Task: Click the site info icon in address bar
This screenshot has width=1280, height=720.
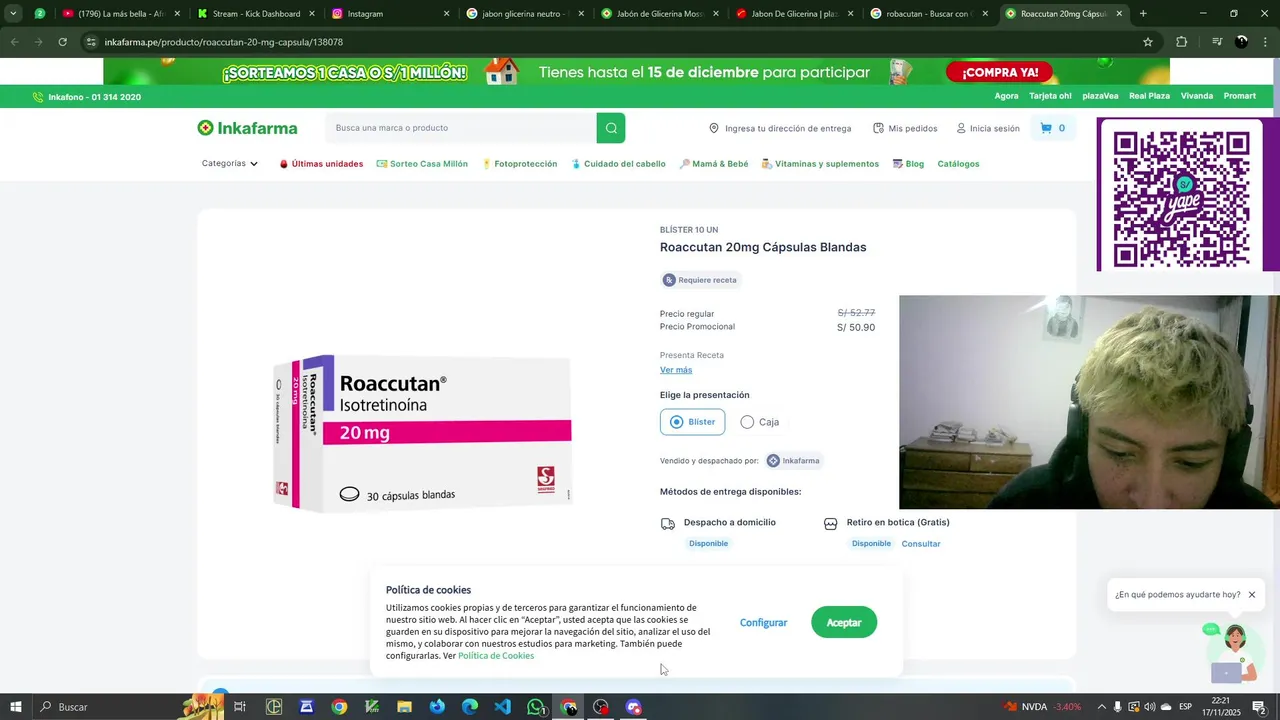Action: coord(91,42)
